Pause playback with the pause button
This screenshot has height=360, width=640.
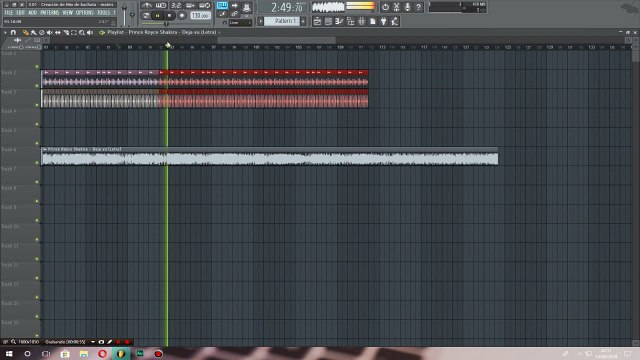coord(157,16)
